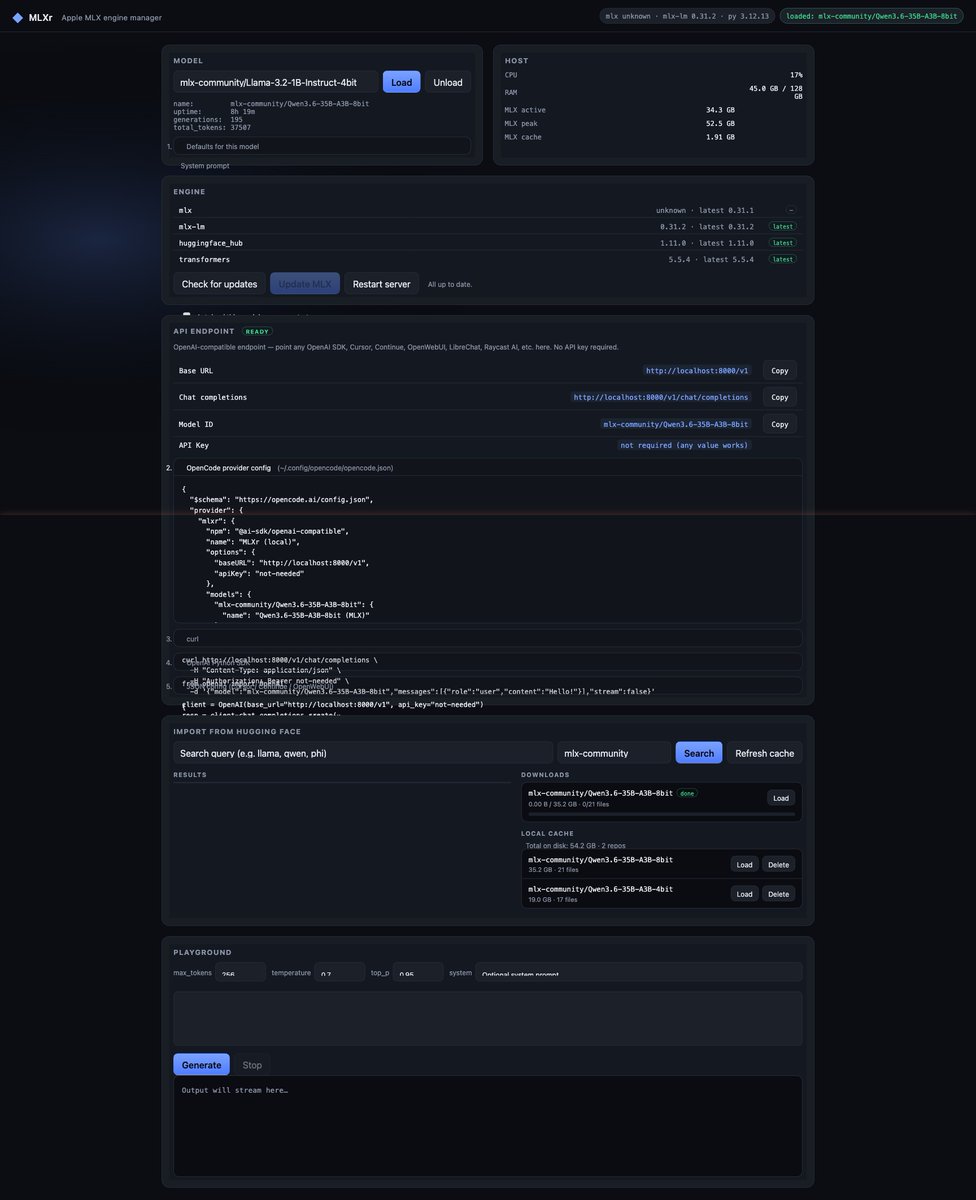The height and width of the screenshot is (1200, 976).
Task: Click the 'Output will stream here…' output box
Action: (488, 1126)
